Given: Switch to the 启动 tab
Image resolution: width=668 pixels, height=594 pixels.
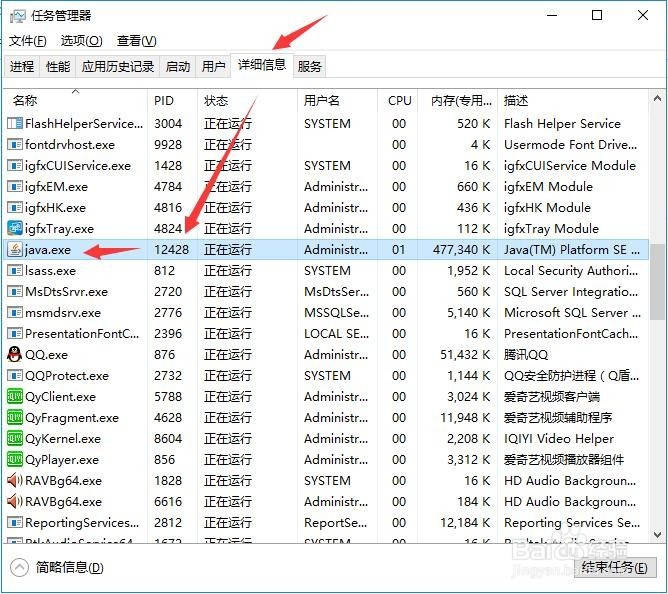Looking at the screenshot, I should click(x=178, y=66).
